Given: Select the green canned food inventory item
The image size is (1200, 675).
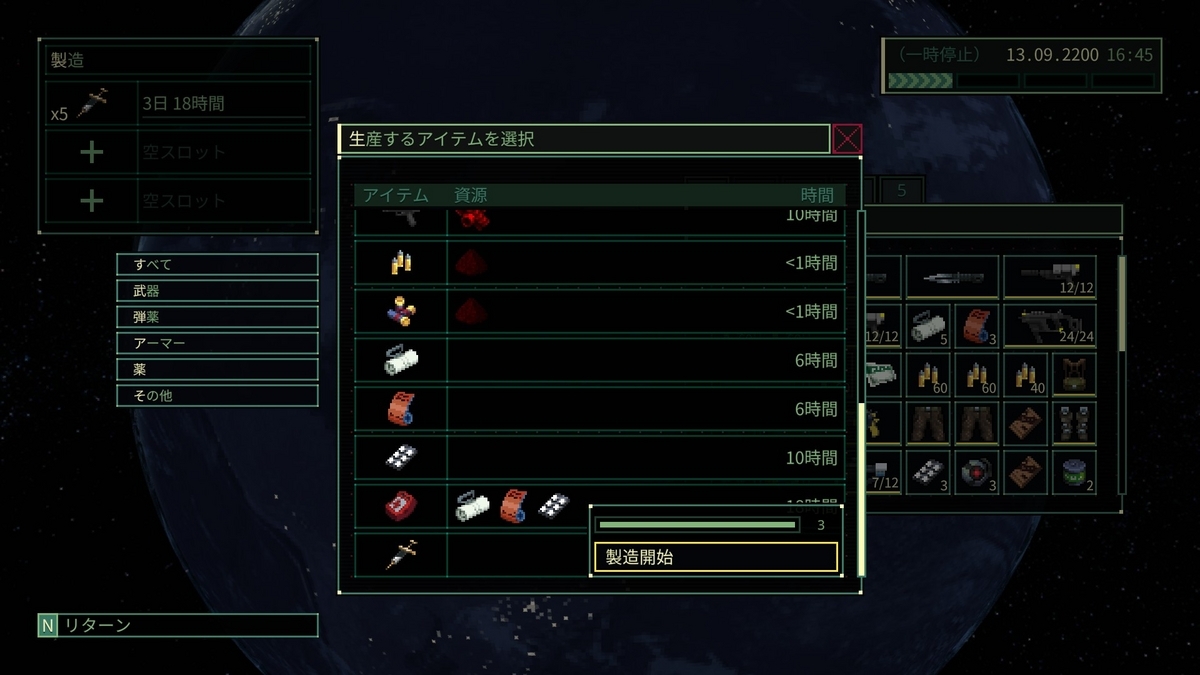Looking at the screenshot, I should 1074,472.
